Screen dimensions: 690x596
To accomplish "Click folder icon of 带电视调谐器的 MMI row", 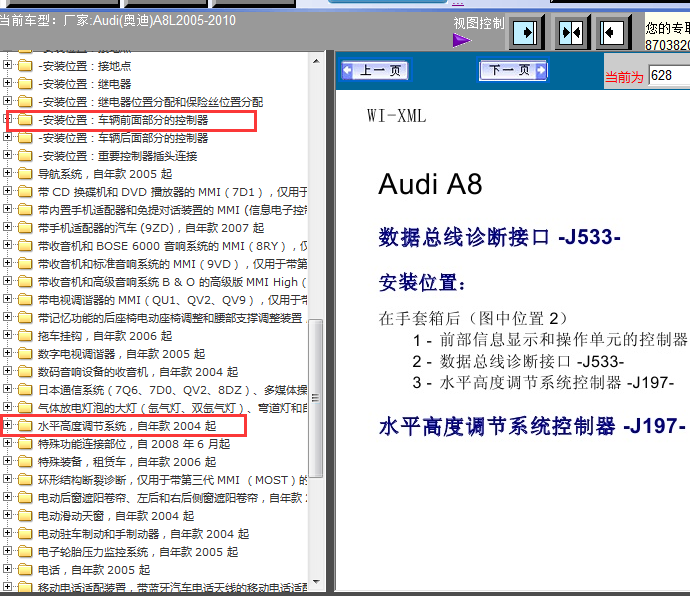I will (25, 300).
